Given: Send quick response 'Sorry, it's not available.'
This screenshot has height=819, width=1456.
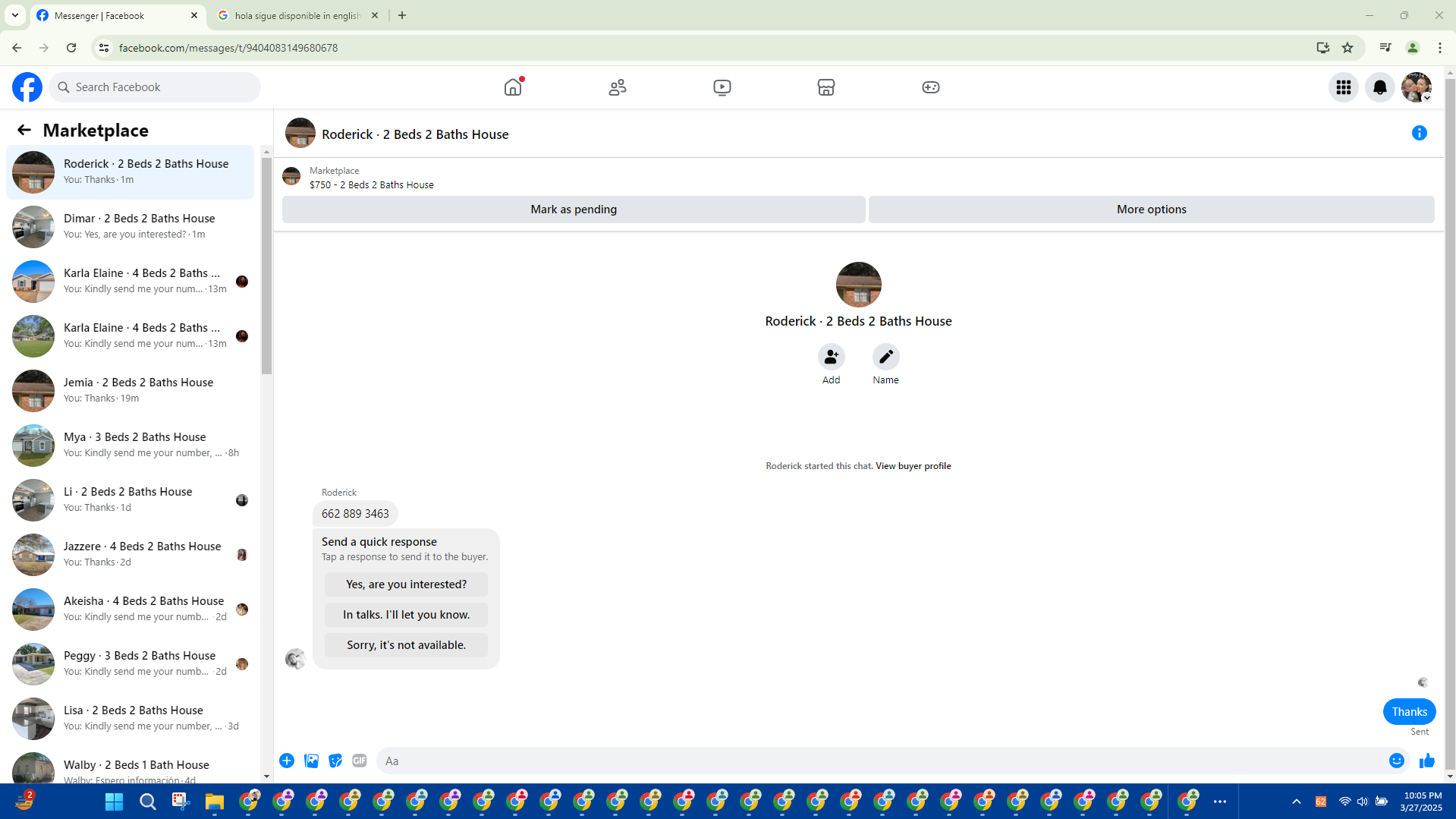Looking at the screenshot, I should pyautogui.click(x=407, y=645).
